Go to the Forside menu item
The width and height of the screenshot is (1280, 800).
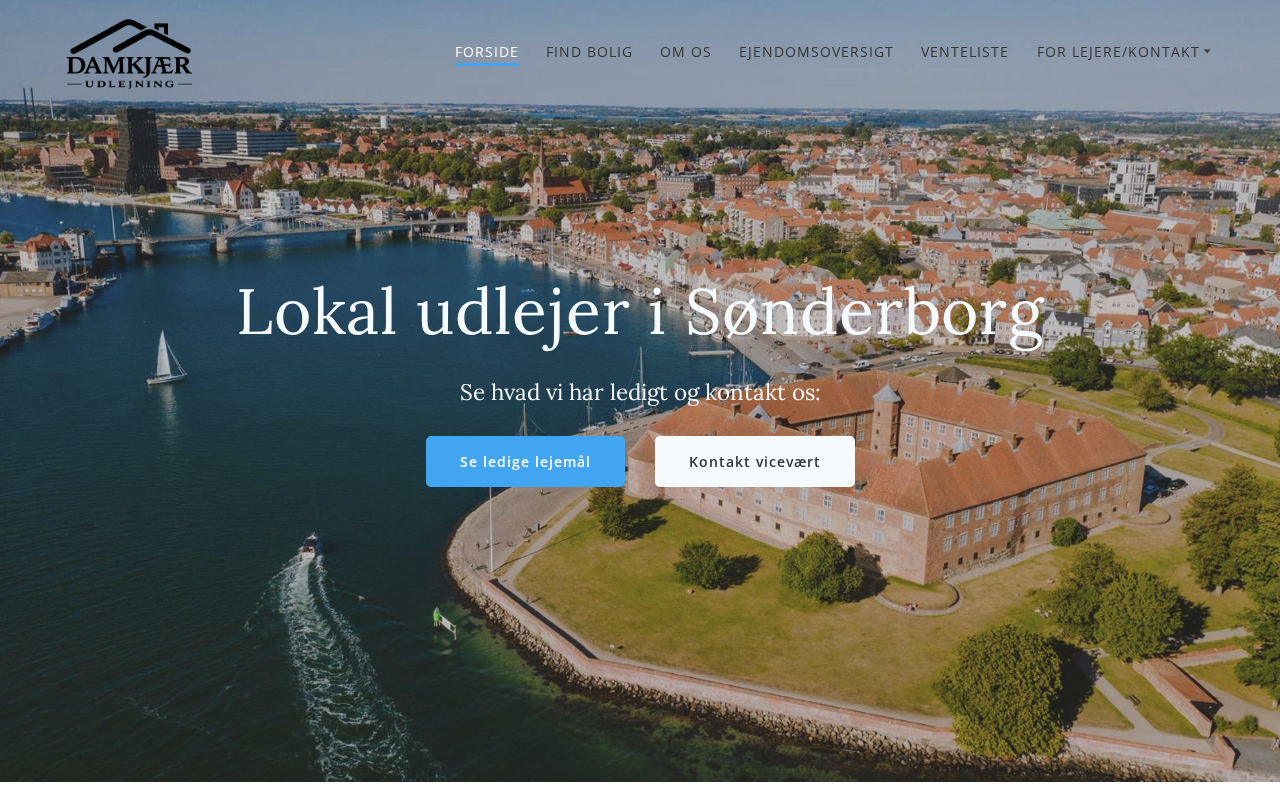pos(487,52)
